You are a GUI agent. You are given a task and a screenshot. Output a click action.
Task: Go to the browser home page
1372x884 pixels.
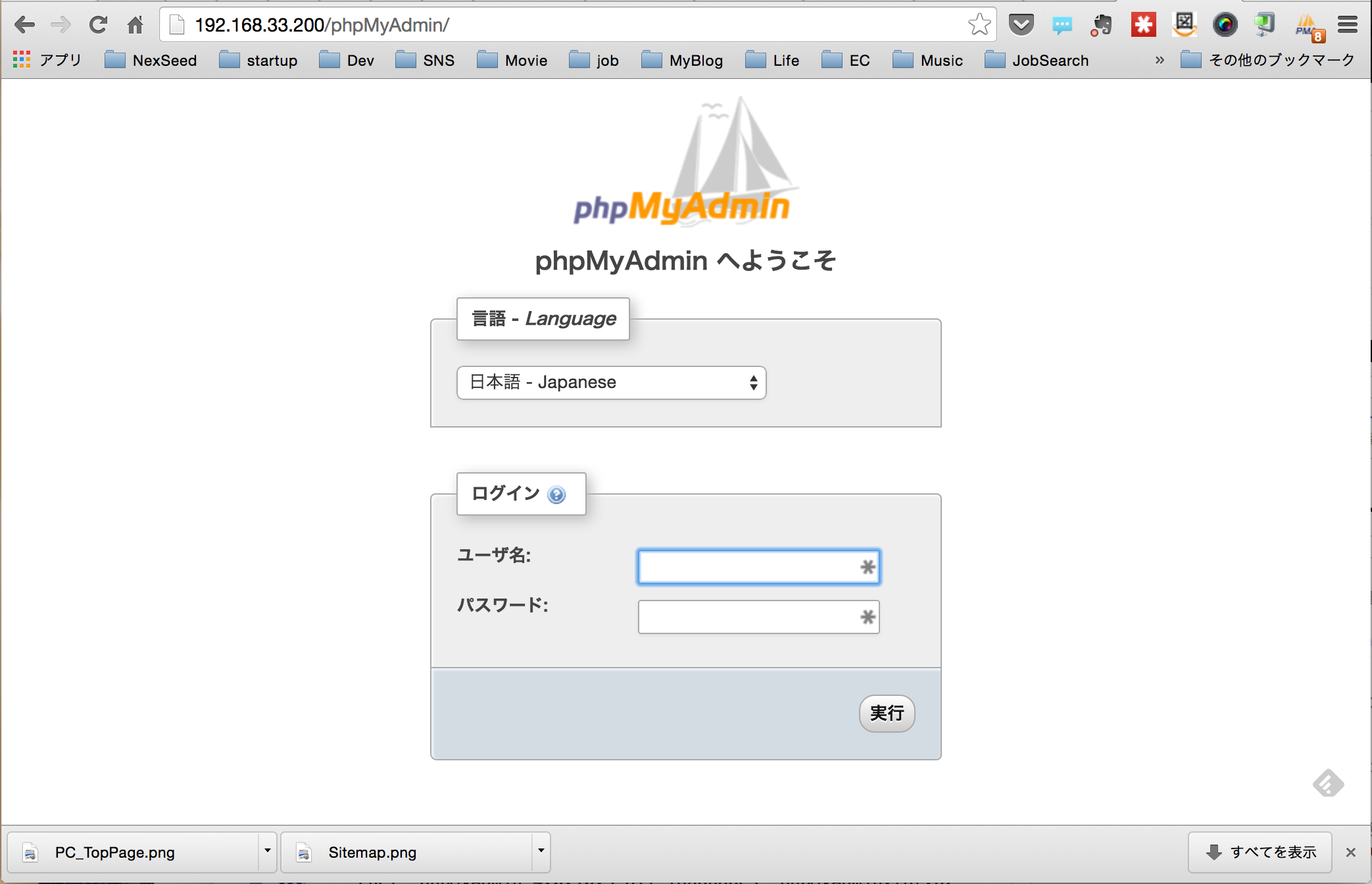(135, 24)
